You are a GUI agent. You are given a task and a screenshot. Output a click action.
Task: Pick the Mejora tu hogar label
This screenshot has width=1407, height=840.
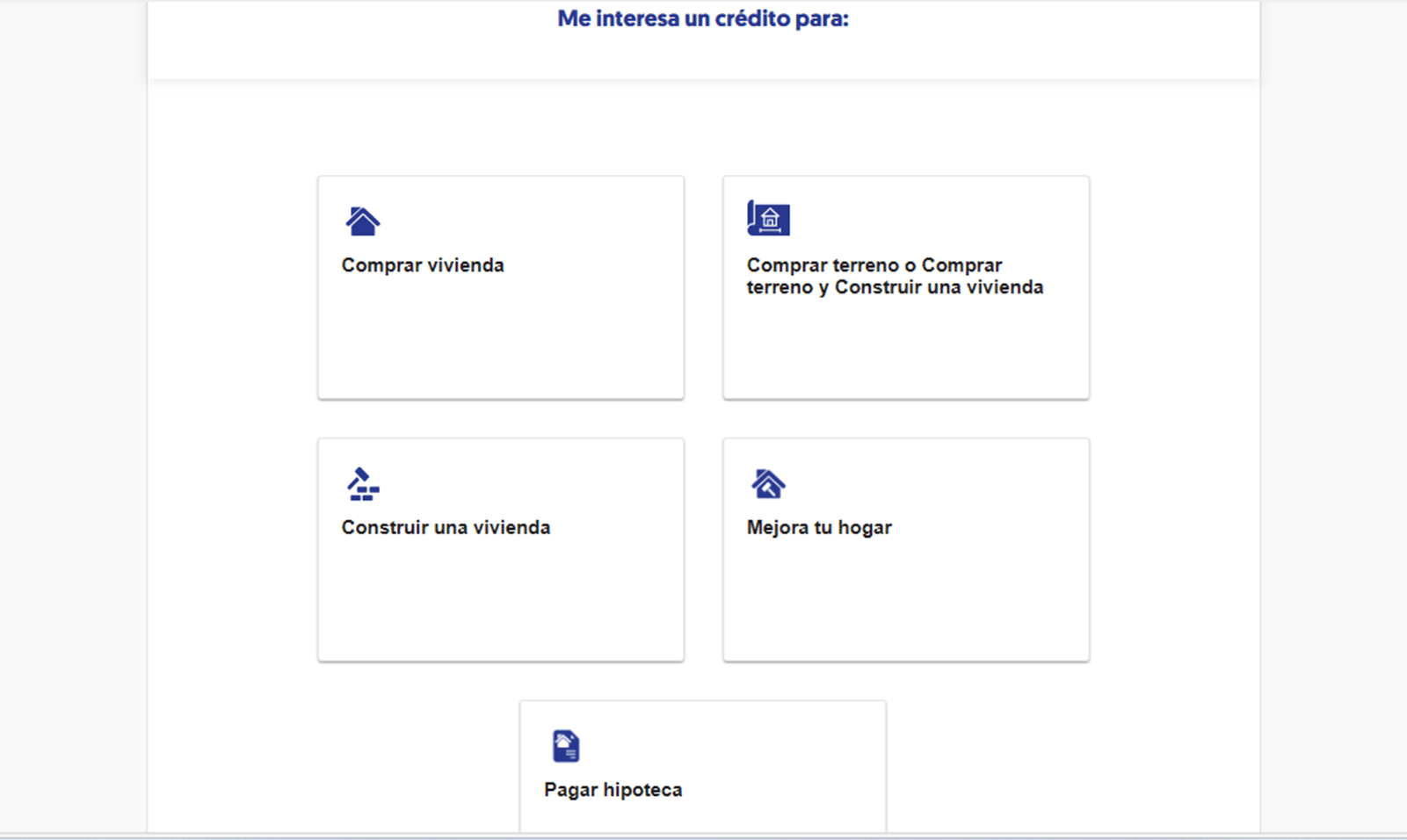pyautogui.click(x=819, y=527)
